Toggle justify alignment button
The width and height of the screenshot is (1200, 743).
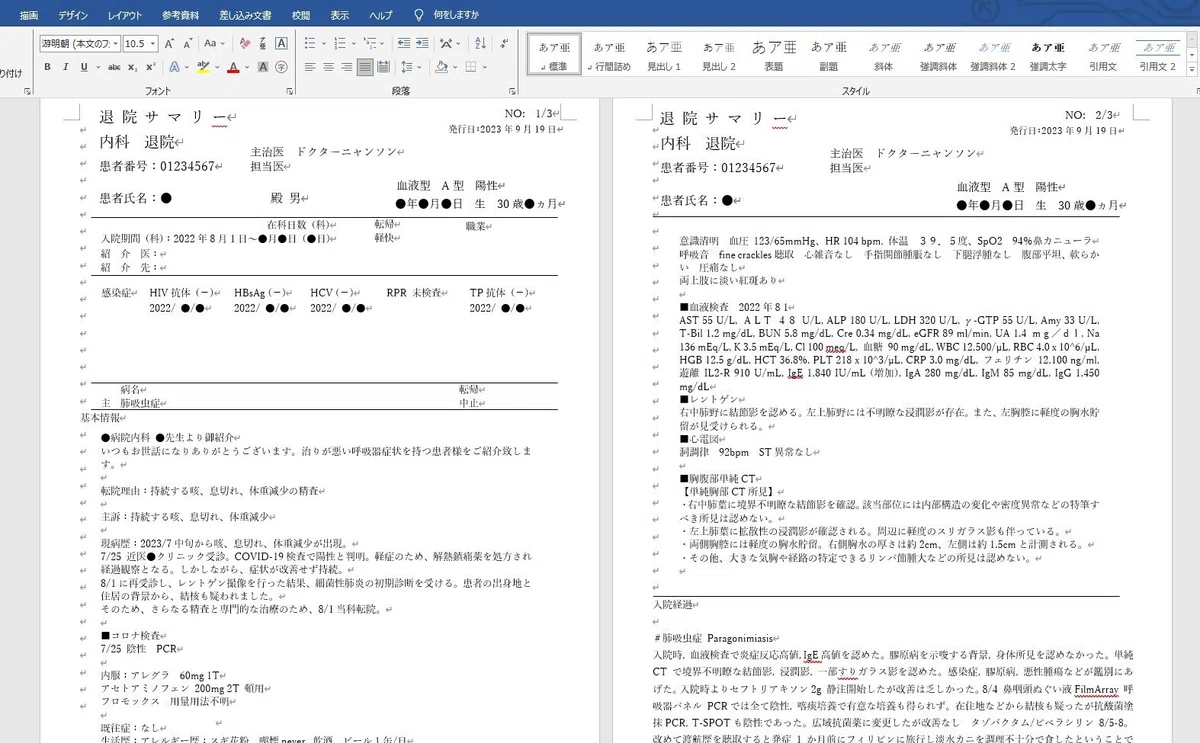click(x=365, y=67)
